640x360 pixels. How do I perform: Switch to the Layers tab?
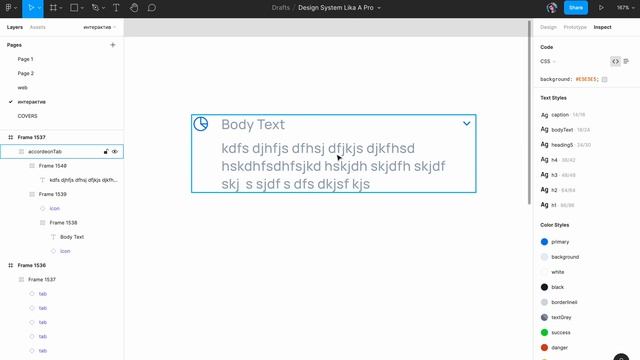[x=15, y=27]
